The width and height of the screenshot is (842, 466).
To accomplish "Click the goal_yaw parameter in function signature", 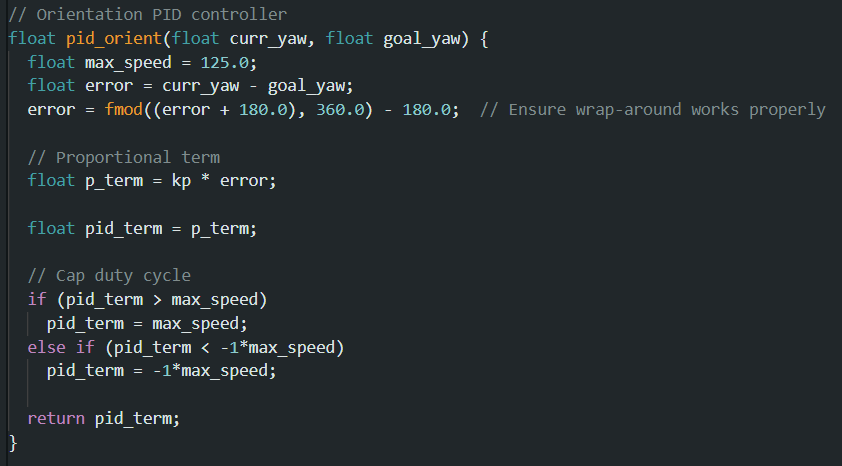I will coord(422,39).
